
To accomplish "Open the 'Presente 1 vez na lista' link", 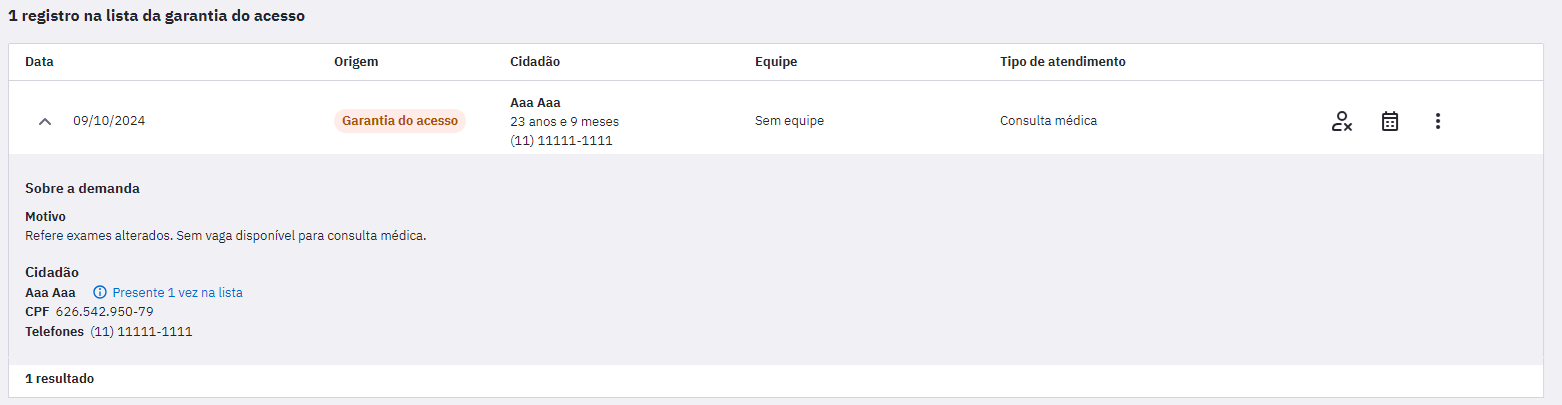I will pos(177,292).
